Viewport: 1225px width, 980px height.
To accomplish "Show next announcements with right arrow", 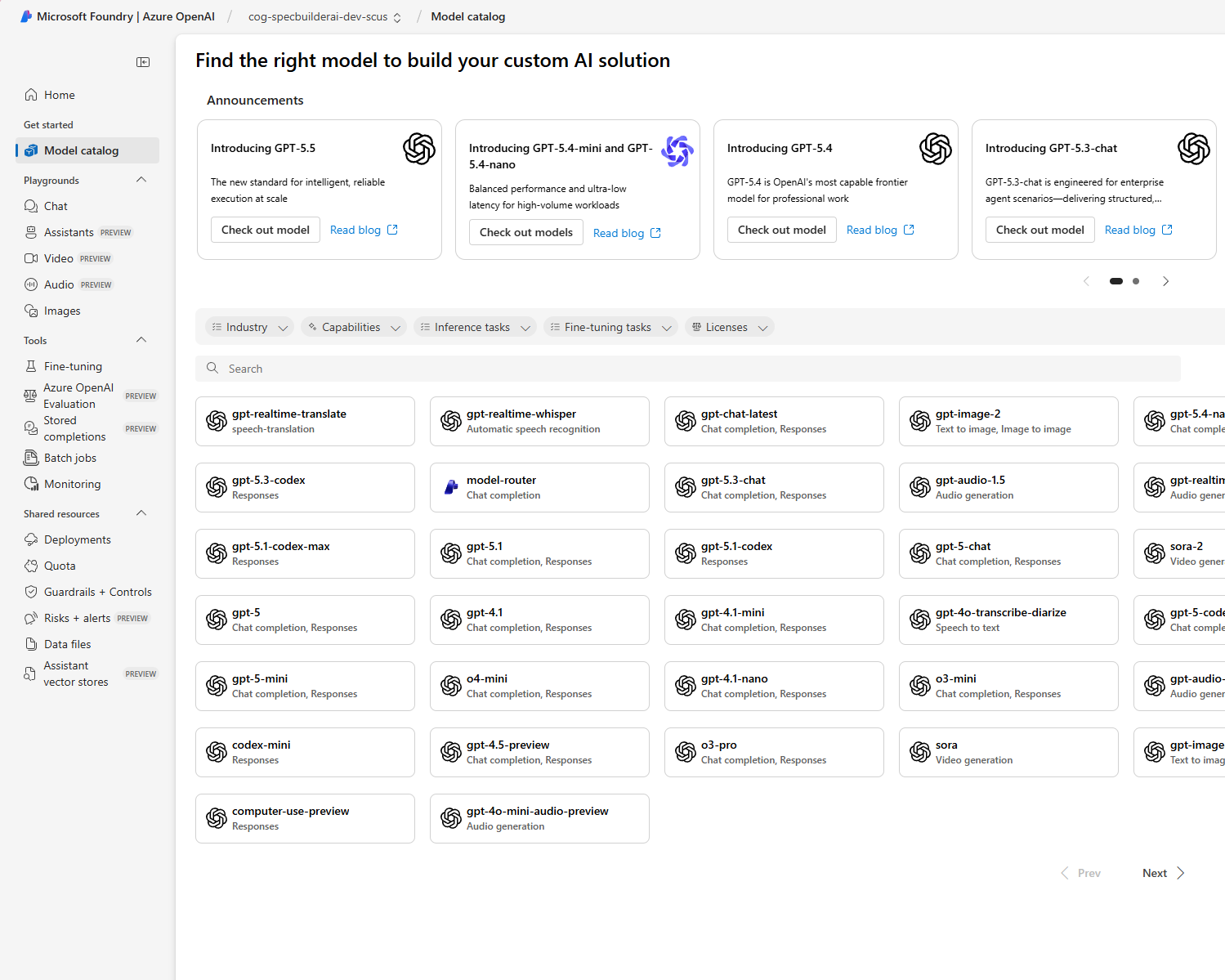I will tap(1165, 281).
